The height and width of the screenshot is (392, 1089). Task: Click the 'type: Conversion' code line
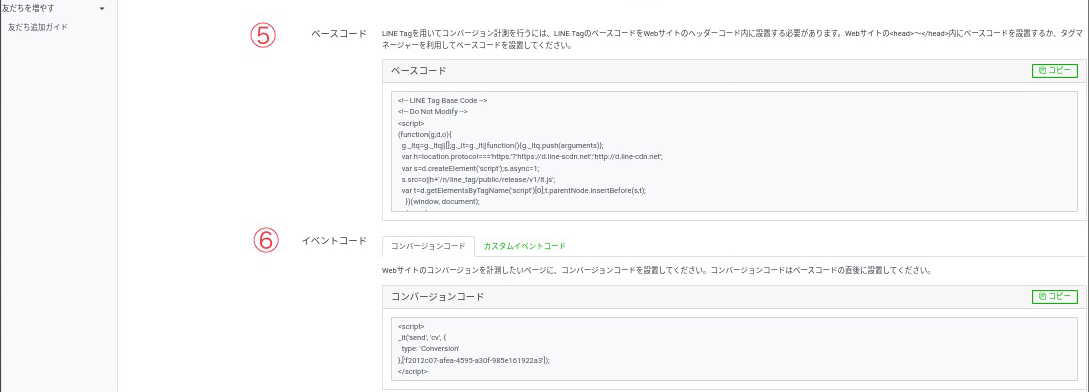point(430,348)
